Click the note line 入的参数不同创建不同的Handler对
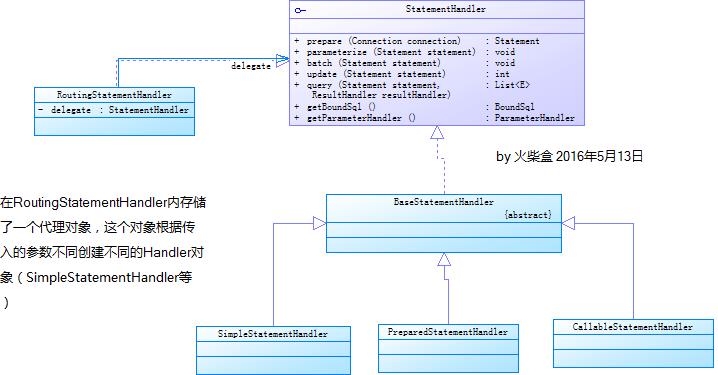Viewport: 718px width, 375px height. pyautogui.click(x=102, y=252)
